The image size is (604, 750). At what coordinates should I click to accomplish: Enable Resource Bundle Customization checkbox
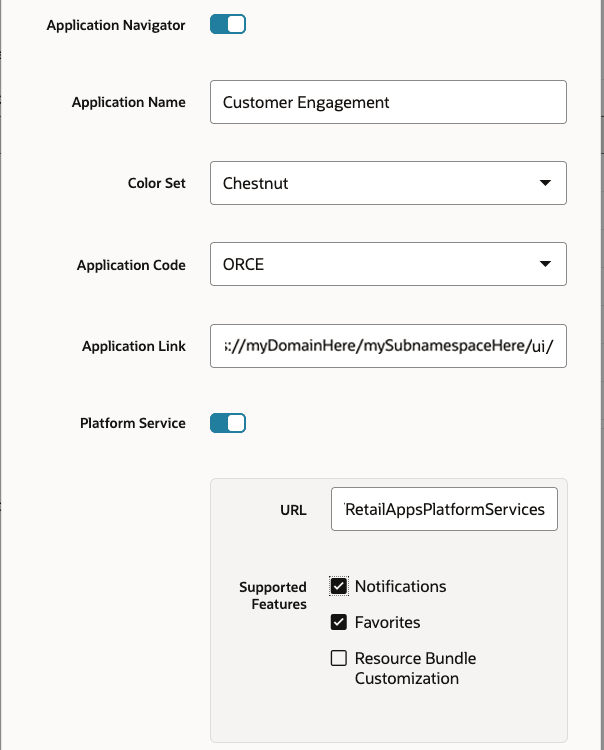pyautogui.click(x=339, y=658)
